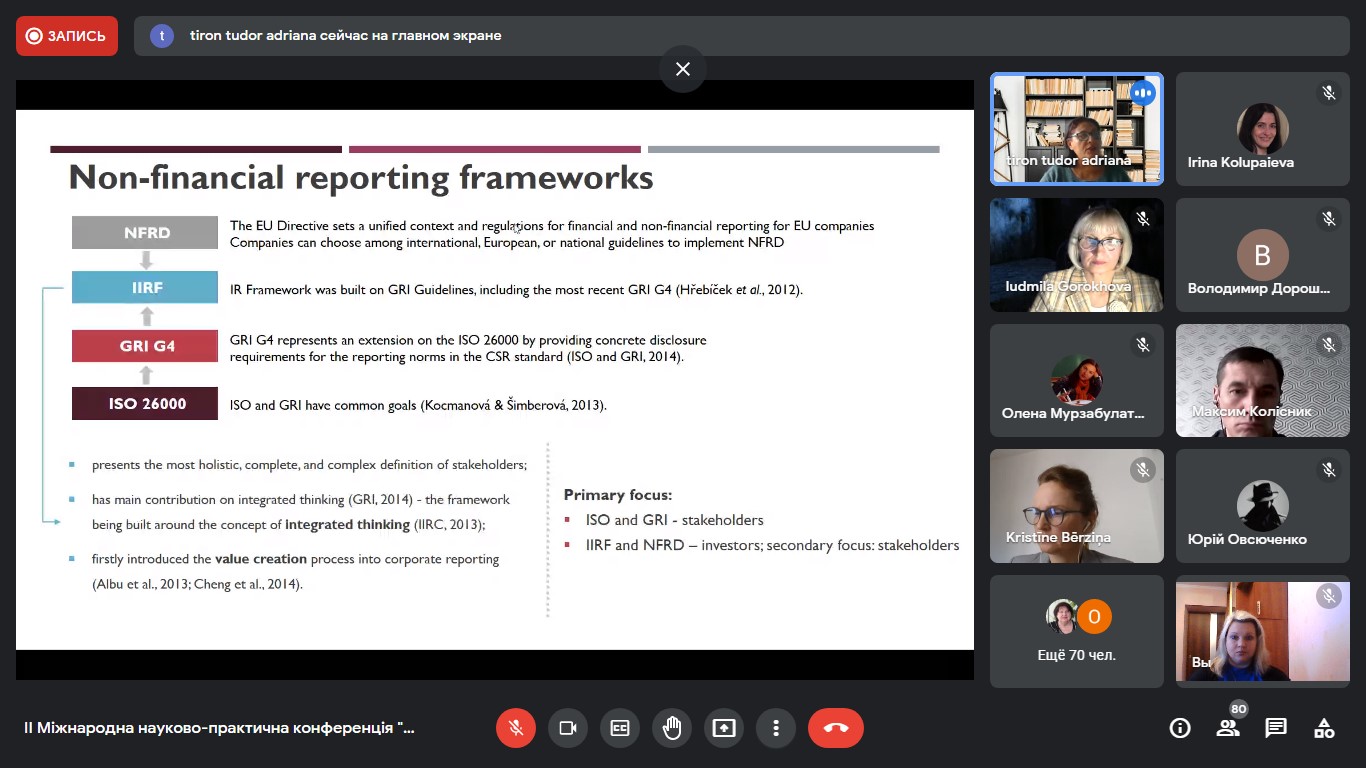Dismiss the pinned presentation with X button
The height and width of the screenshot is (768, 1366).
click(x=683, y=69)
